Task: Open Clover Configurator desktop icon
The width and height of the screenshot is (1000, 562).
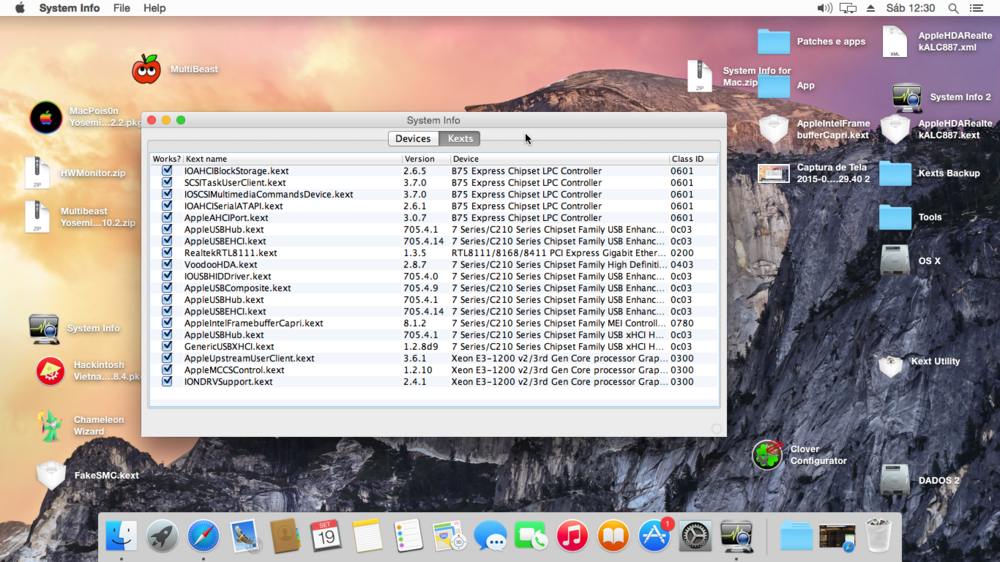Action: point(768,455)
